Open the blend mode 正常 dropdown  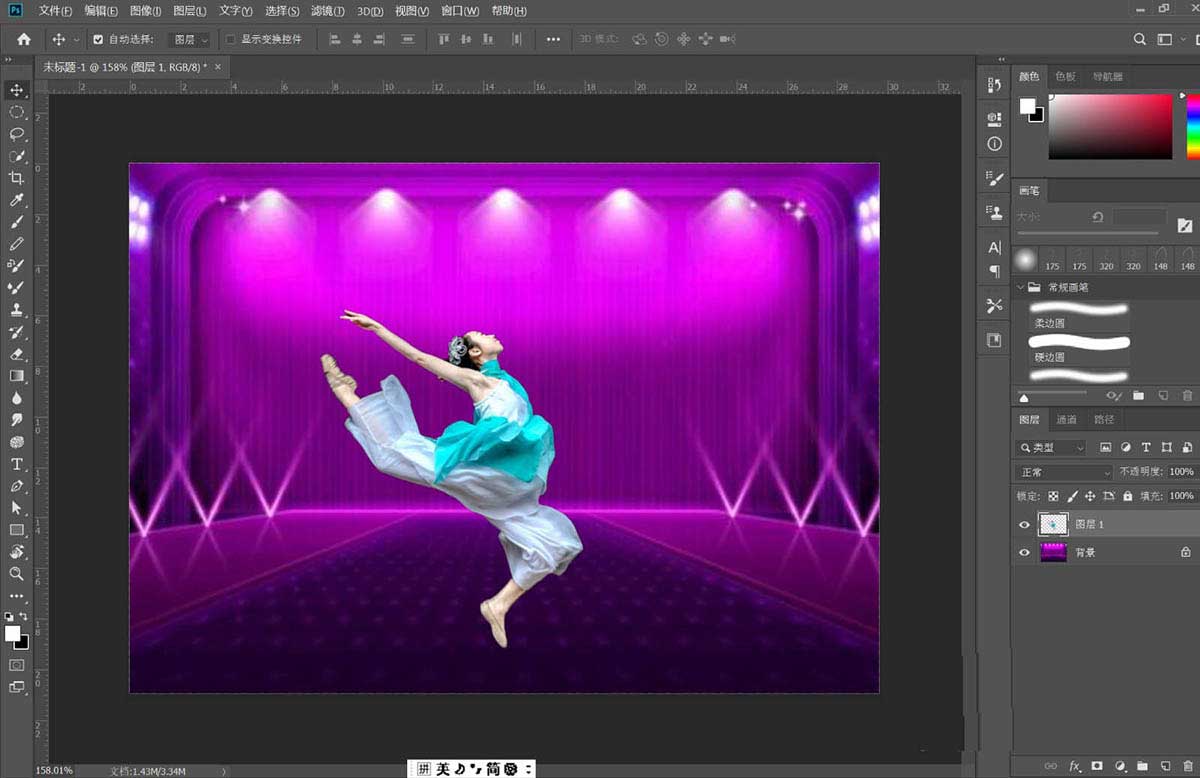click(1064, 472)
